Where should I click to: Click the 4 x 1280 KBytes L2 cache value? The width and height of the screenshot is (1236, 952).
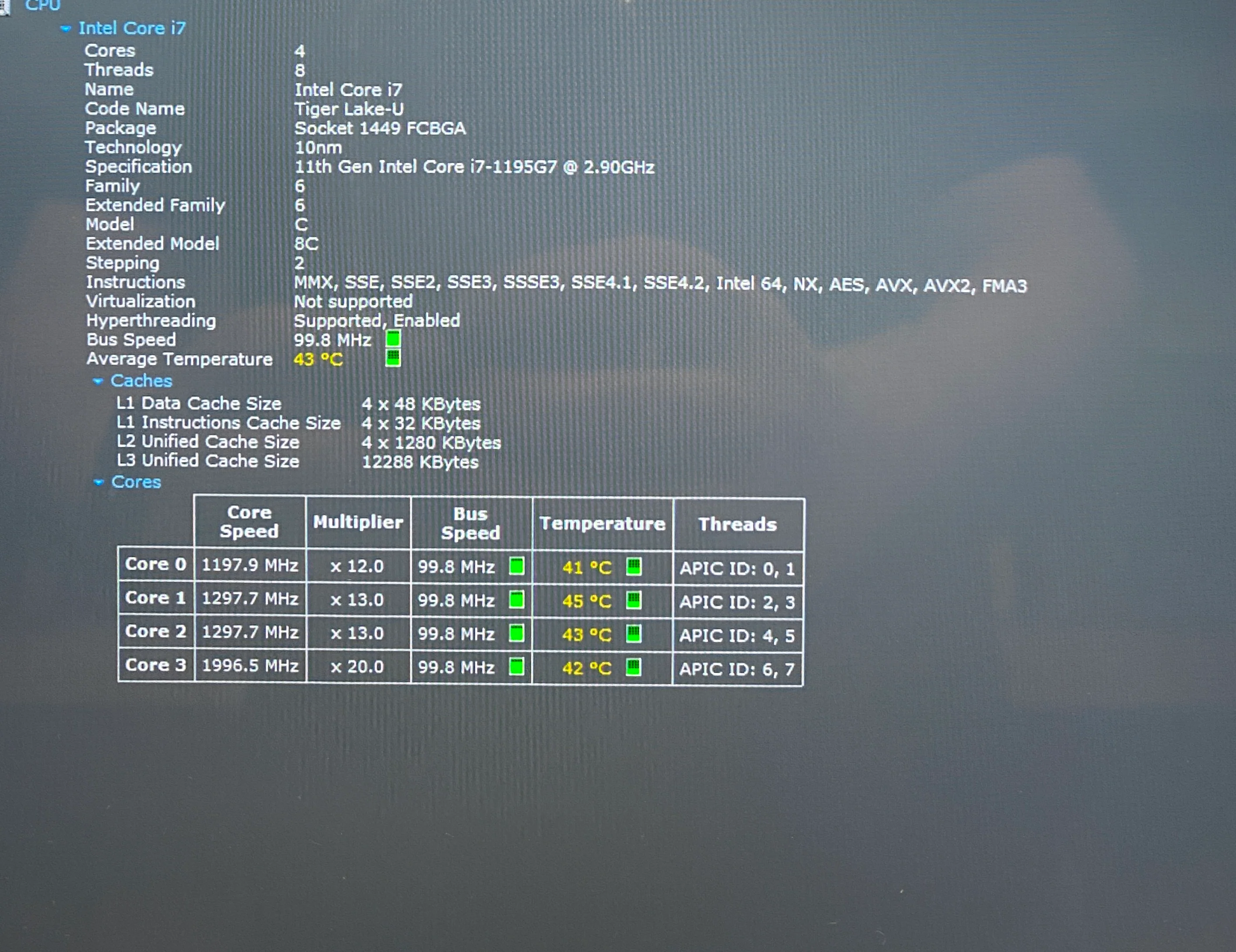pos(431,442)
